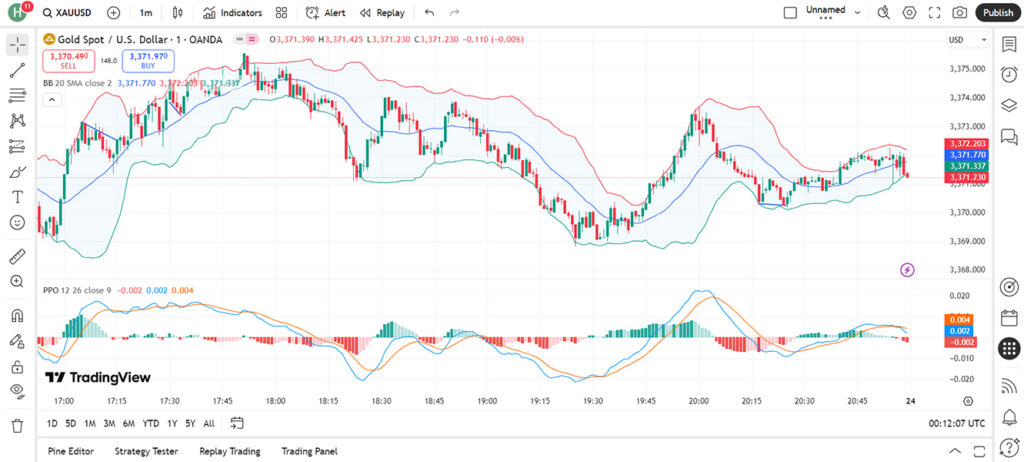This screenshot has width=1024, height=462.
Task: Select the Text tool in left toolbar
Action: 18,197
